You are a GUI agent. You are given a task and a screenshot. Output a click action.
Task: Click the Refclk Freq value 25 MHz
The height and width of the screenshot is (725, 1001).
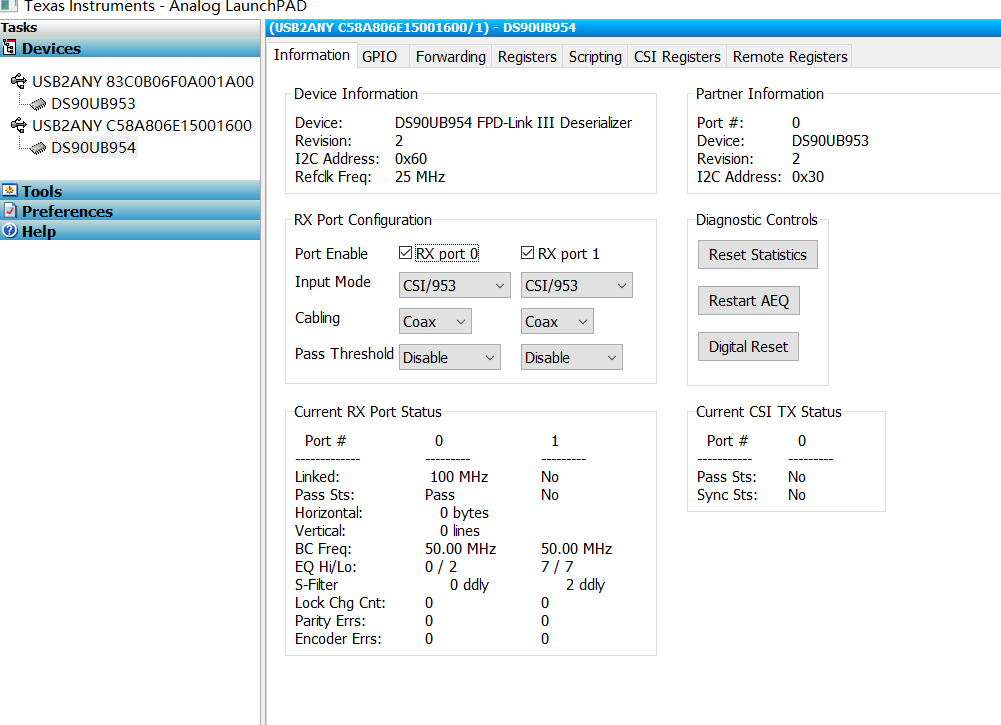point(420,177)
